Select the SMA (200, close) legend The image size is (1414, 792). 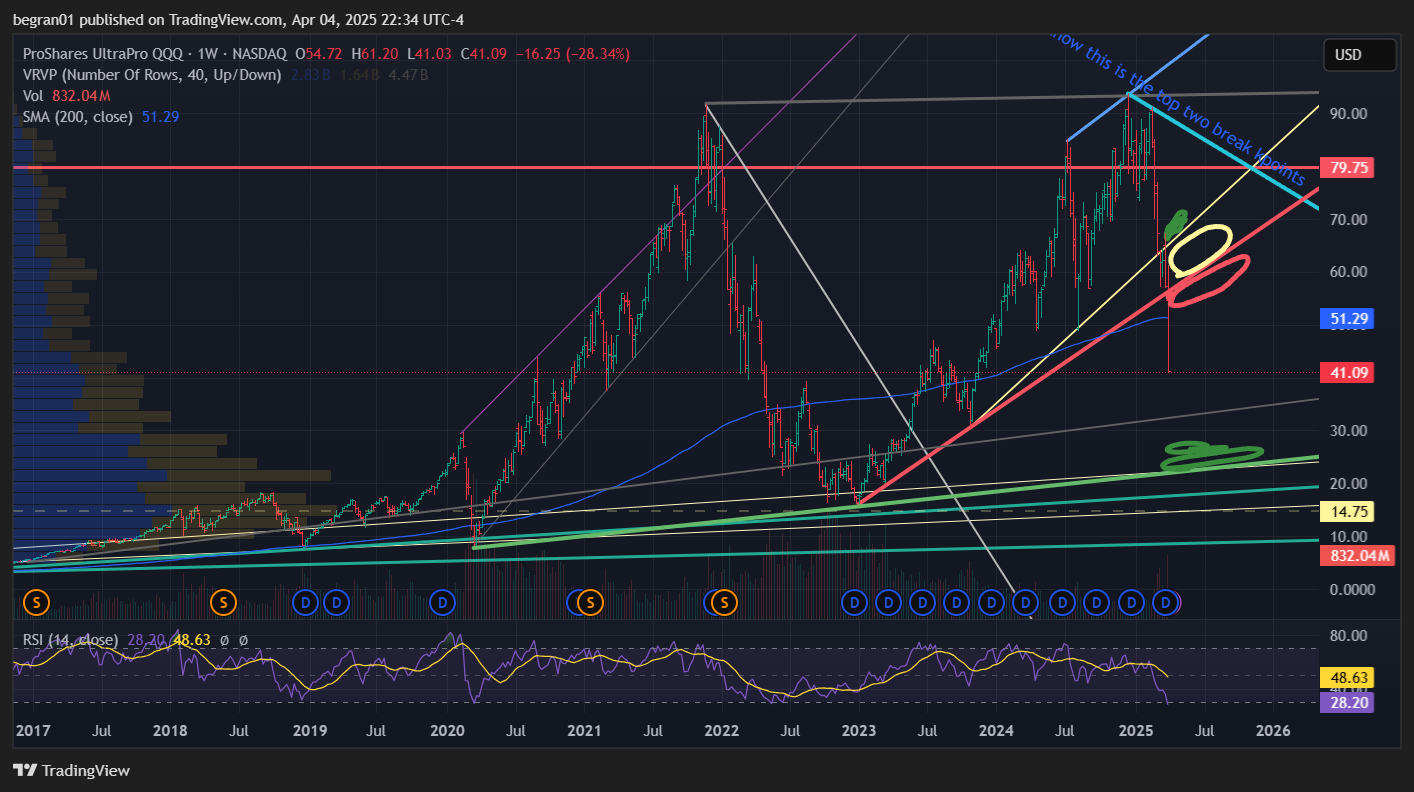point(79,116)
